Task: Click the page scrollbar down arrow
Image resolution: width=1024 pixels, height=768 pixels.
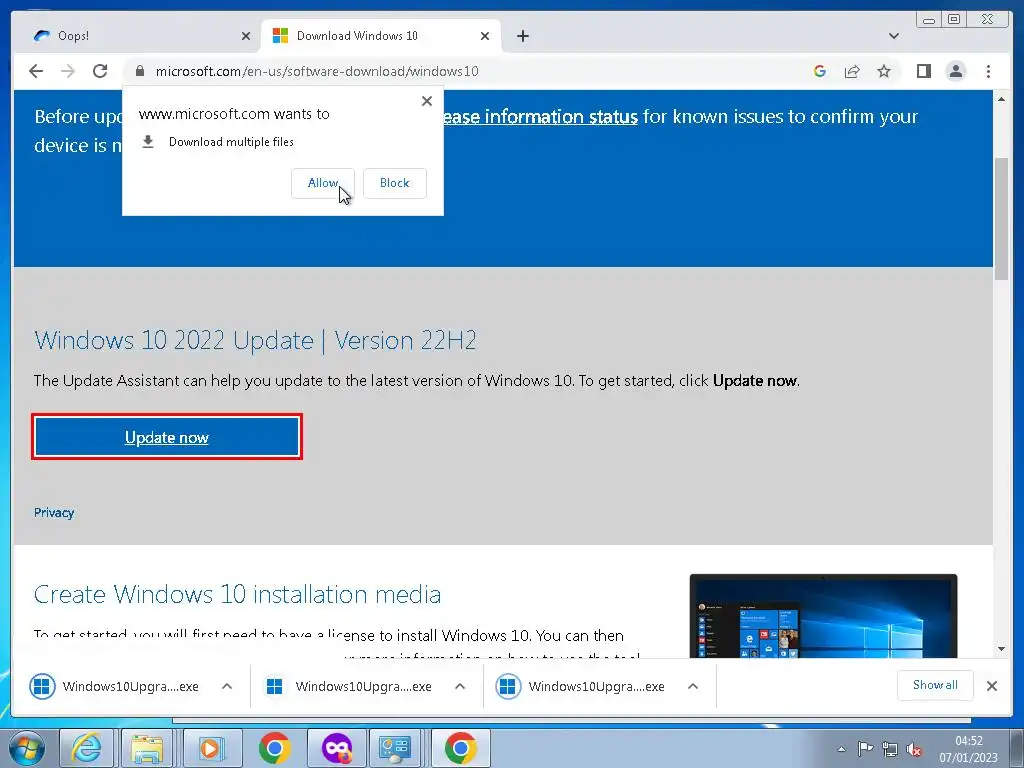Action: click(1001, 648)
